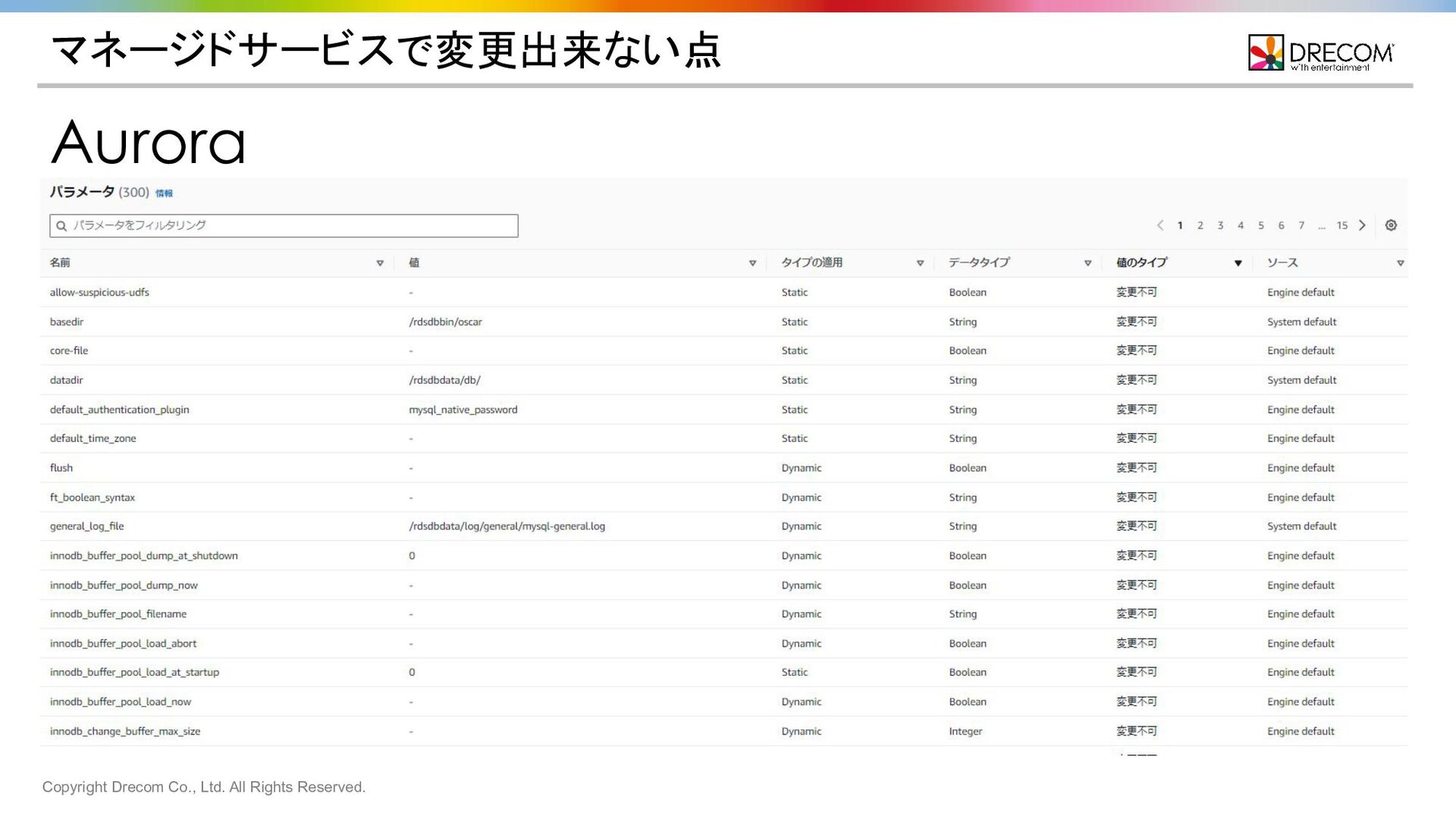This screenshot has height=819, width=1456.
Task: Select the default_time_zone parameter name
Action: 93,438
